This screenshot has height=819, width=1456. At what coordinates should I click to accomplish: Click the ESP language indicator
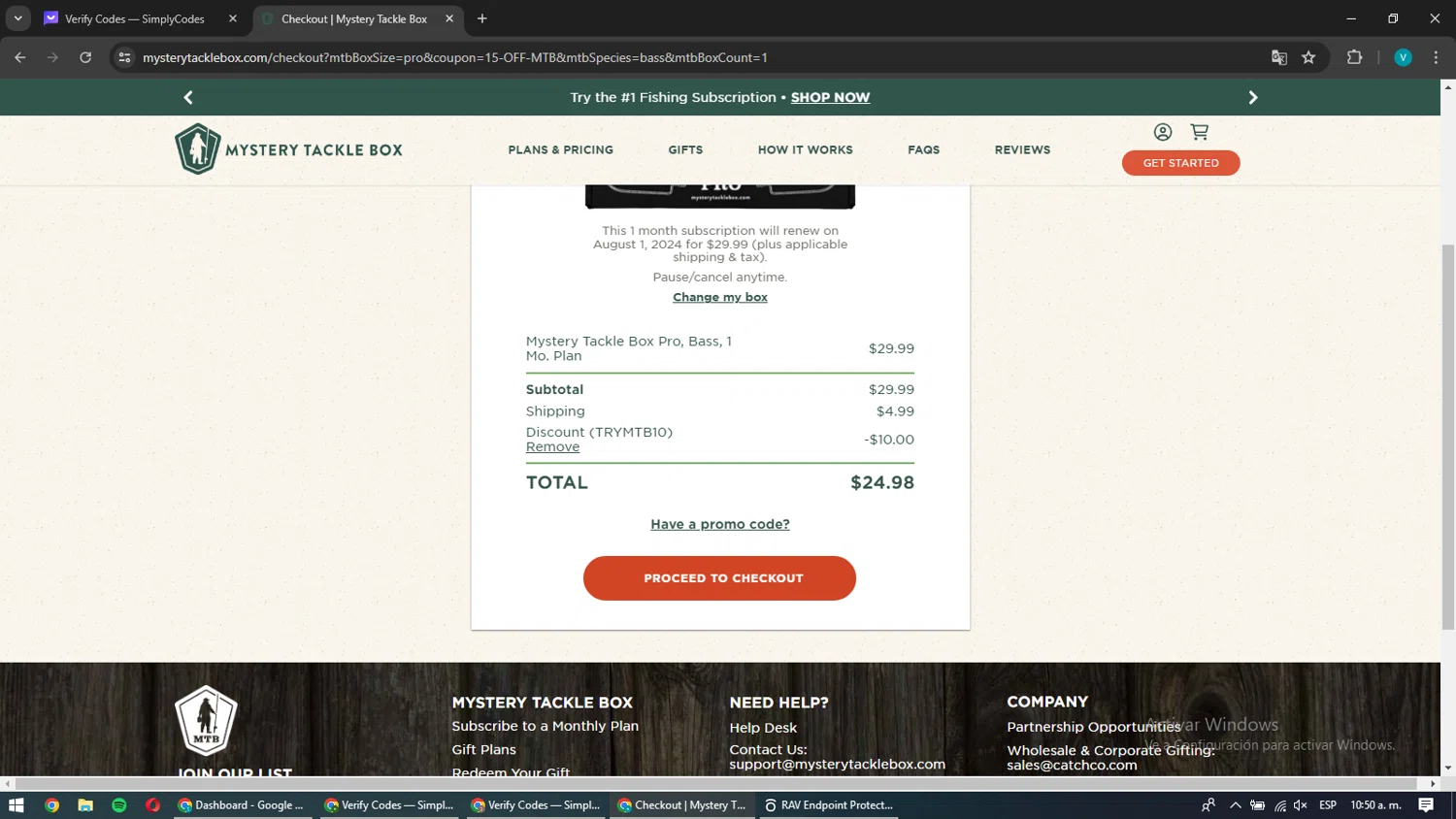[x=1328, y=805]
